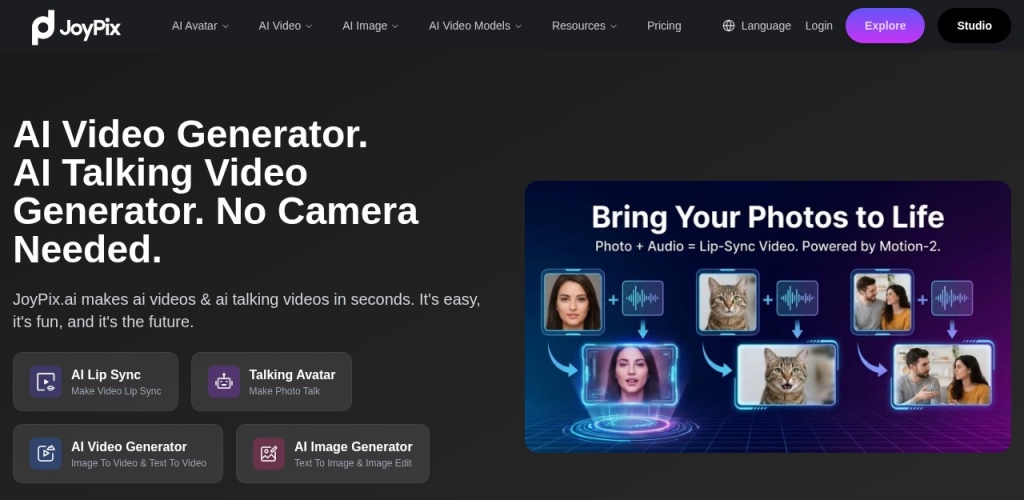The image size is (1024, 500).
Task: Click the meowing cat video frame
Action: click(787, 375)
